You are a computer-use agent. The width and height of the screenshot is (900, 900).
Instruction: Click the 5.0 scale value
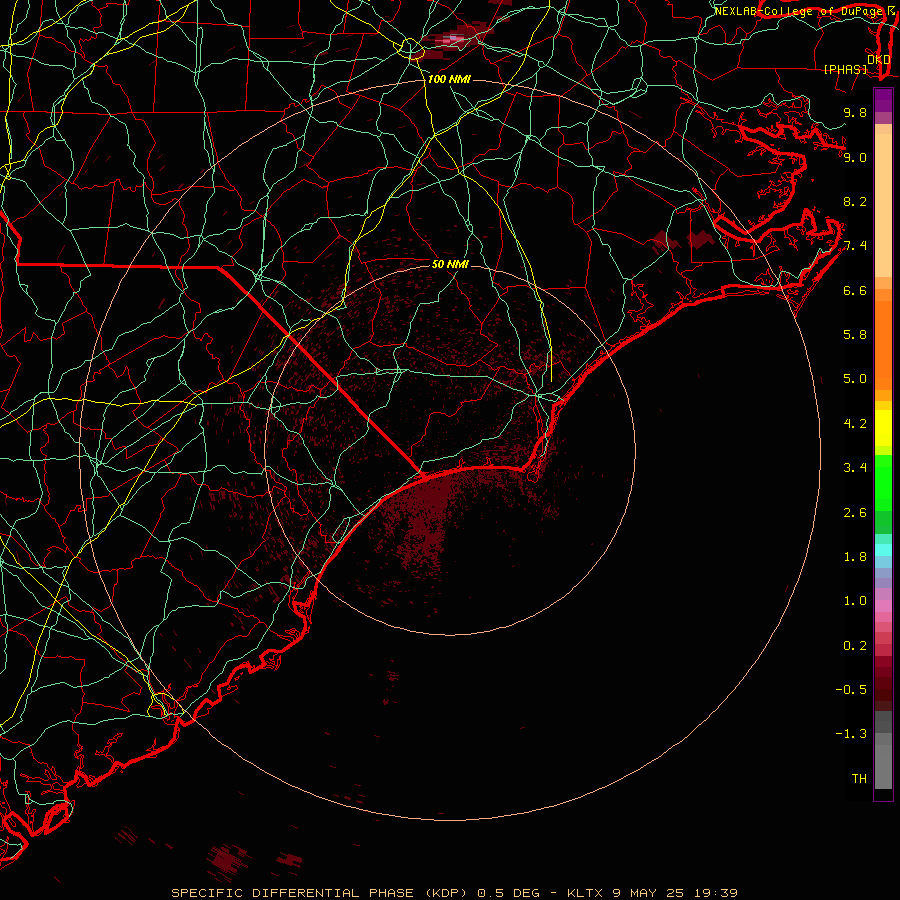click(x=855, y=379)
